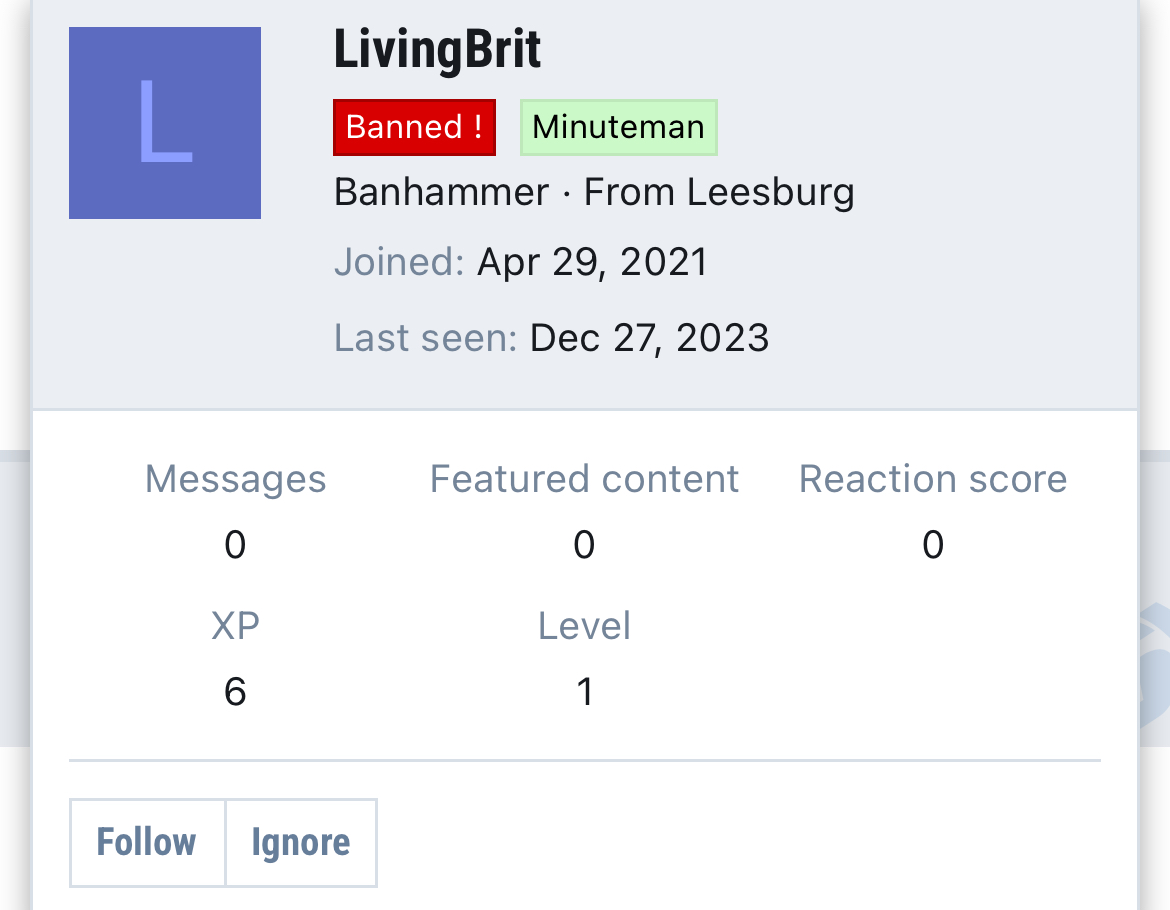This screenshot has height=910, width=1170.
Task: Click the Reaction score label
Action: (932, 479)
